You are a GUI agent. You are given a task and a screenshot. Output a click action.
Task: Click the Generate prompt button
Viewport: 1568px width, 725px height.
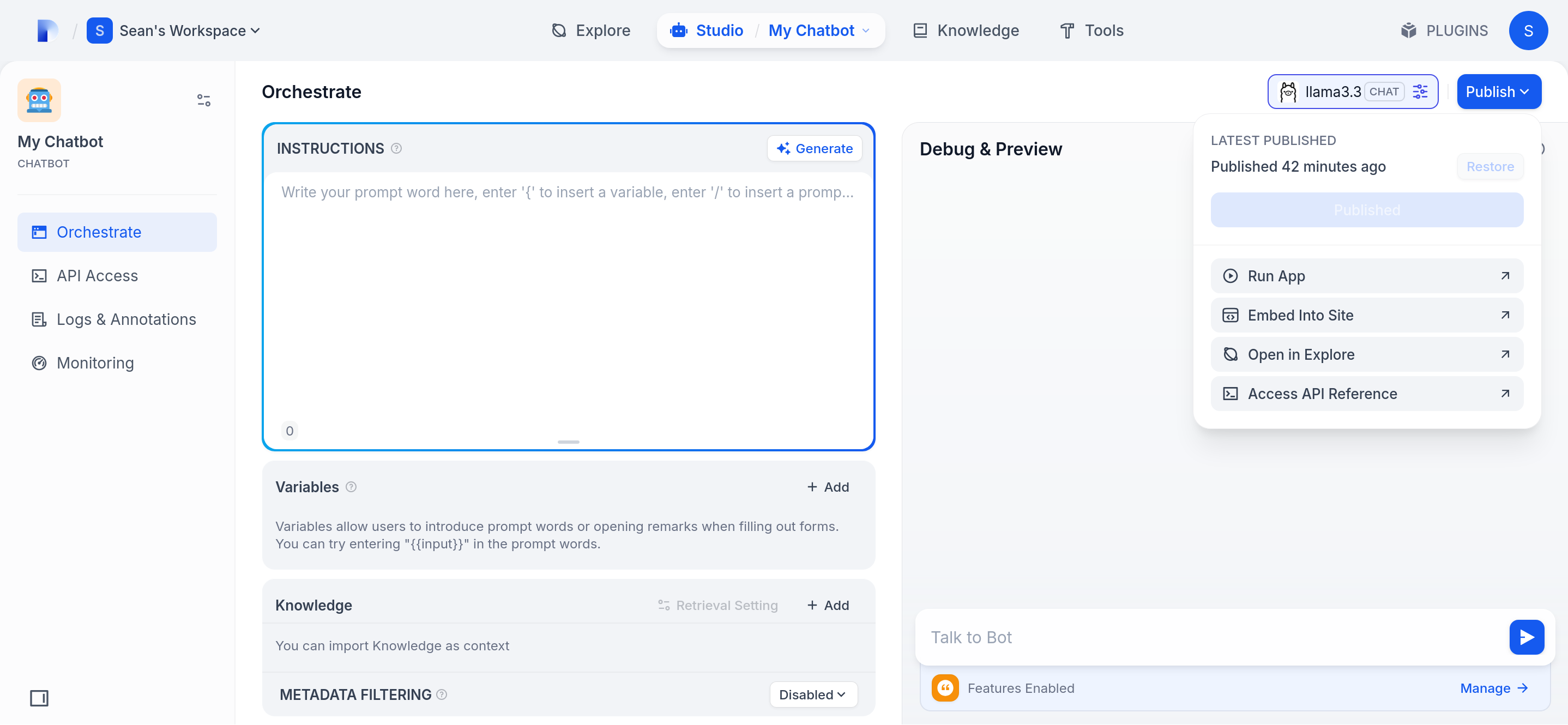[x=815, y=148]
